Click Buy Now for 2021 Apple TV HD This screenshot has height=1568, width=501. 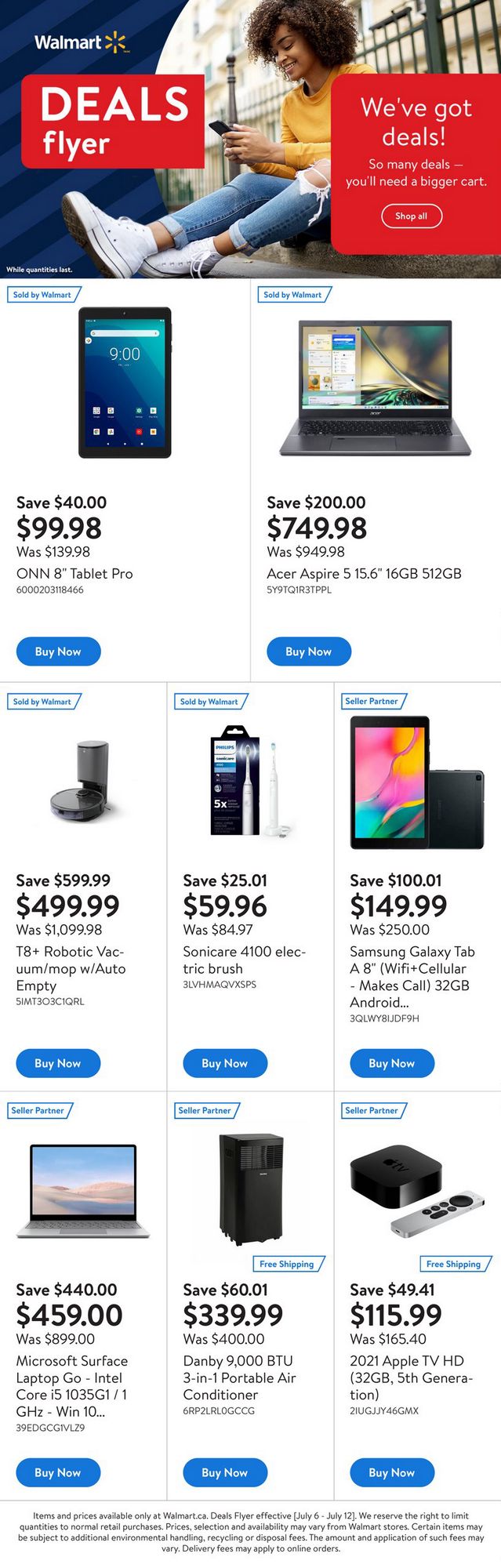[x=392, y=1472]
